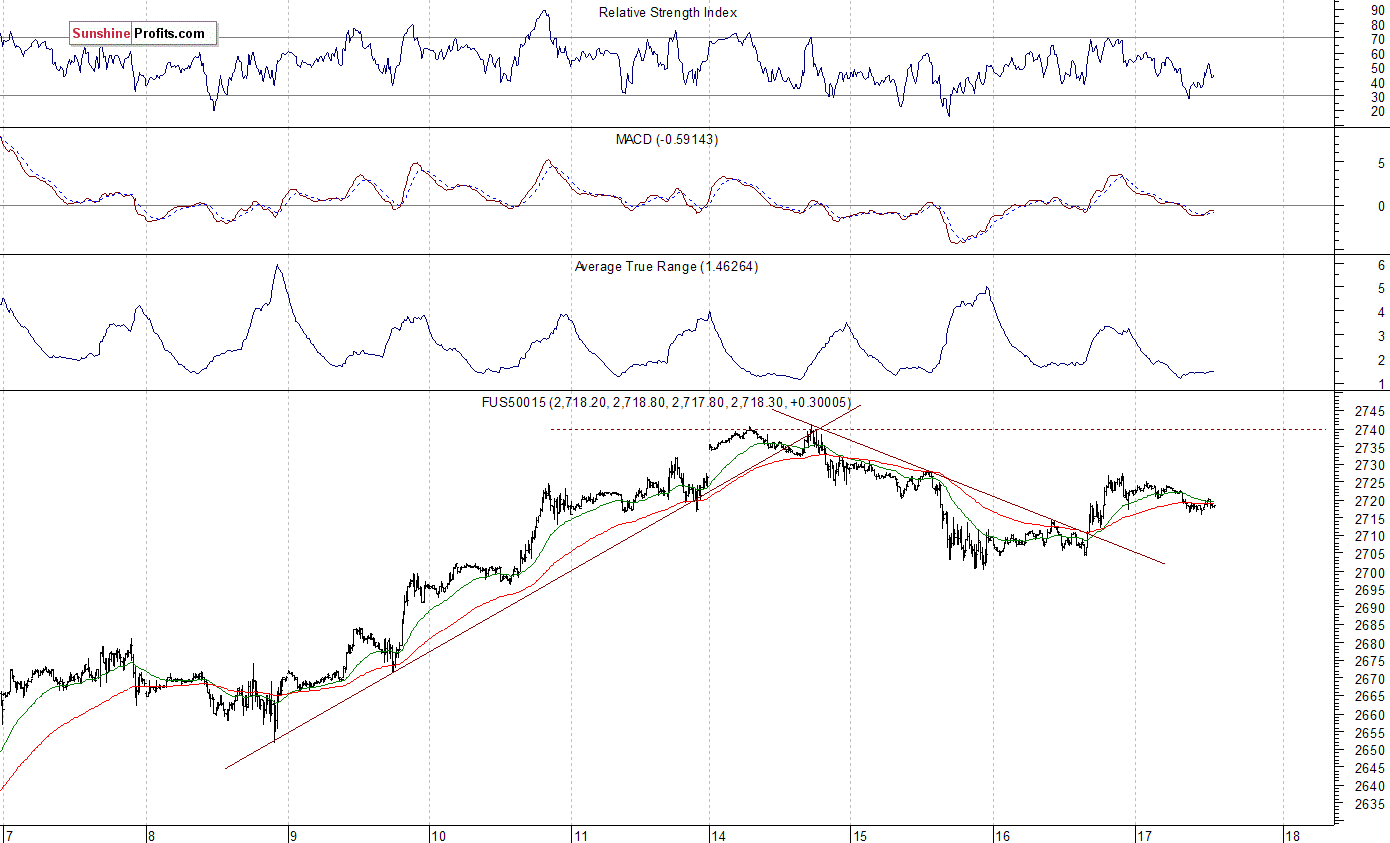Select the 'MACD (-0.59143)' panel title
The width and height of the screenshot is (1390, 843).
[666, 139]
